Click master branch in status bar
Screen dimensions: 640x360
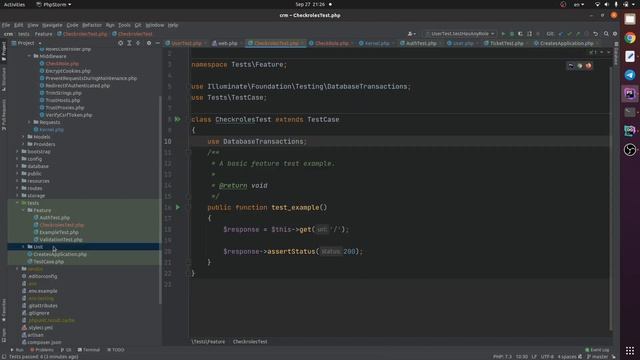598,357
